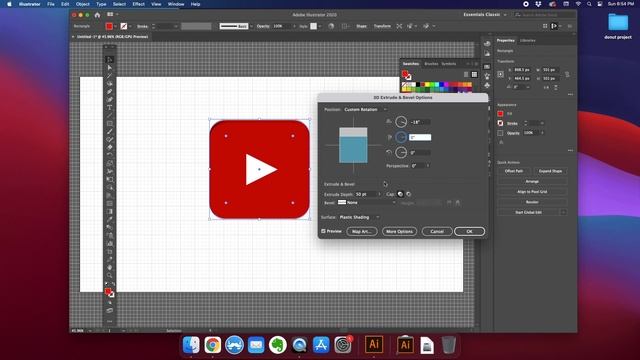Open the Basic brush definition dropdown
The image size is (640, 360).
[251, 26]
